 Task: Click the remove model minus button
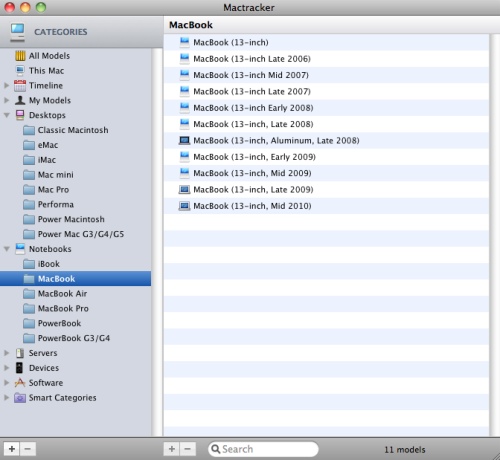tap(188, 449)
